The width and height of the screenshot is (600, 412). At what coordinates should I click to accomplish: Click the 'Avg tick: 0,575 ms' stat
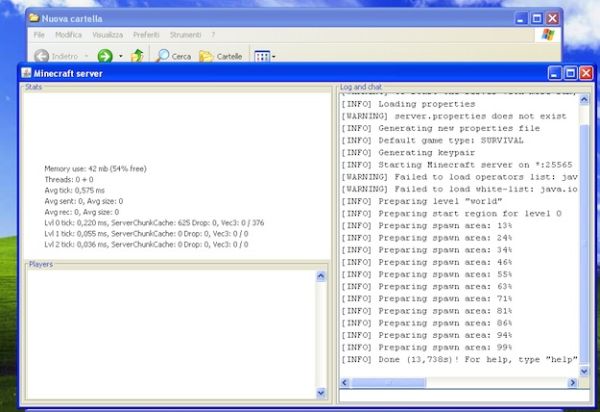coord(74,190)
